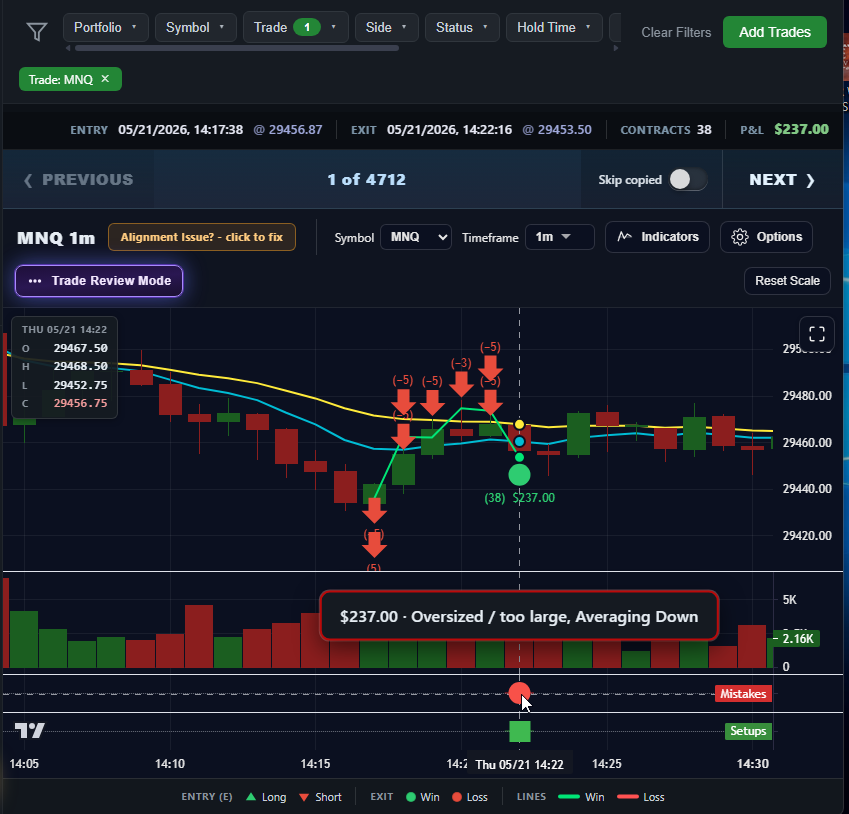Open the Side filter dropdown
The width and height of the screenshot is (849, 814).
pos(387,28)
